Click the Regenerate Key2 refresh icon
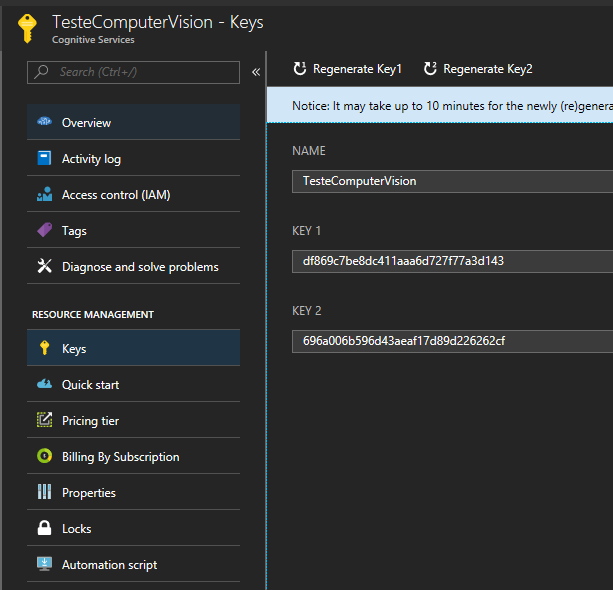This screenshot has height=590, width=613. click(430, 68)
